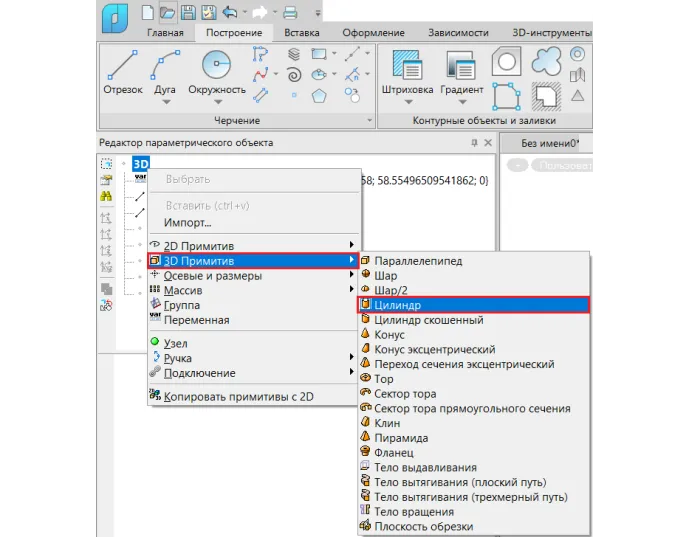Select the Окружность circle tool
688x537 pixels.
coord(217,70)
